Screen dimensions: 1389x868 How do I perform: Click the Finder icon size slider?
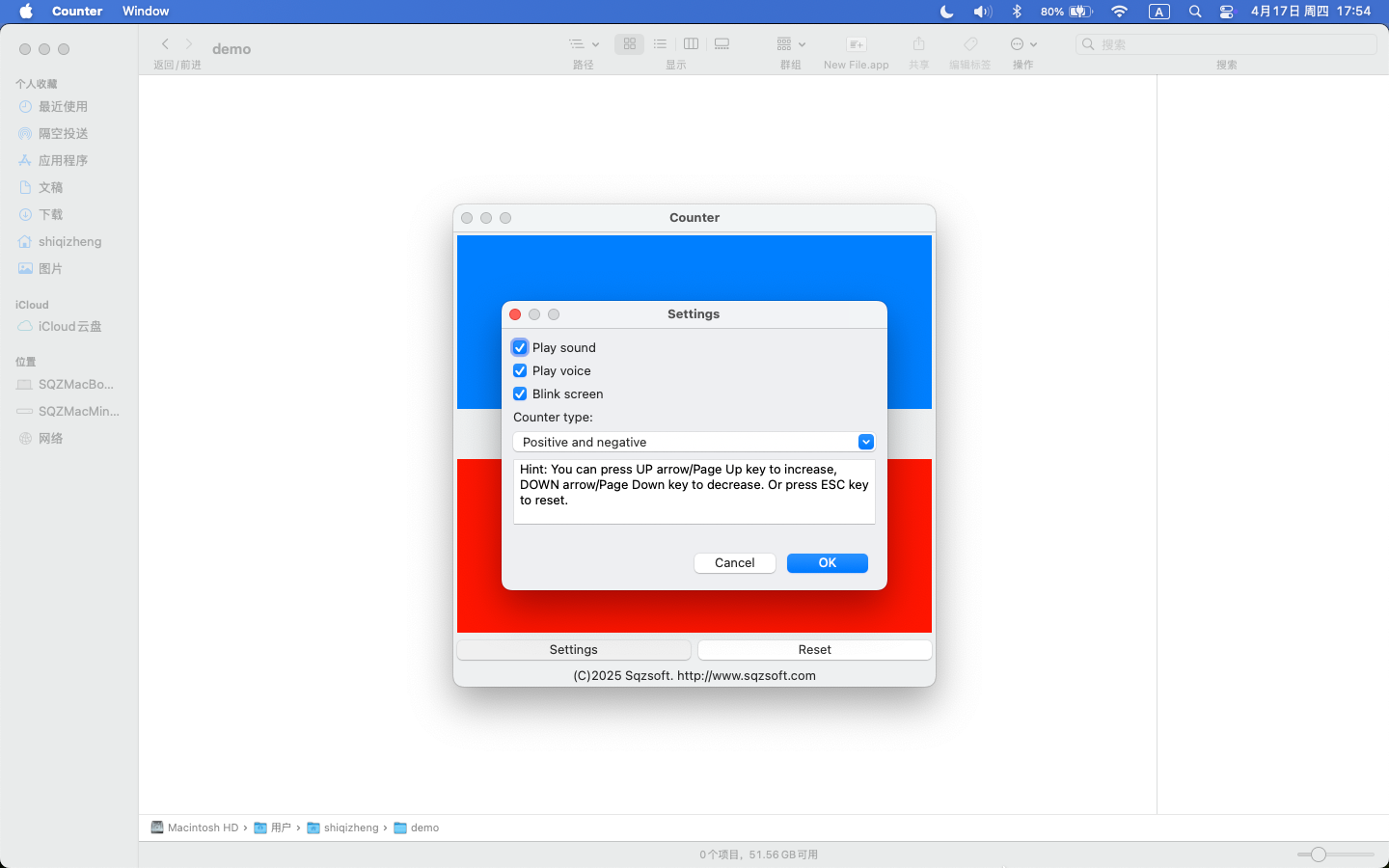(x=1336, y=854)
